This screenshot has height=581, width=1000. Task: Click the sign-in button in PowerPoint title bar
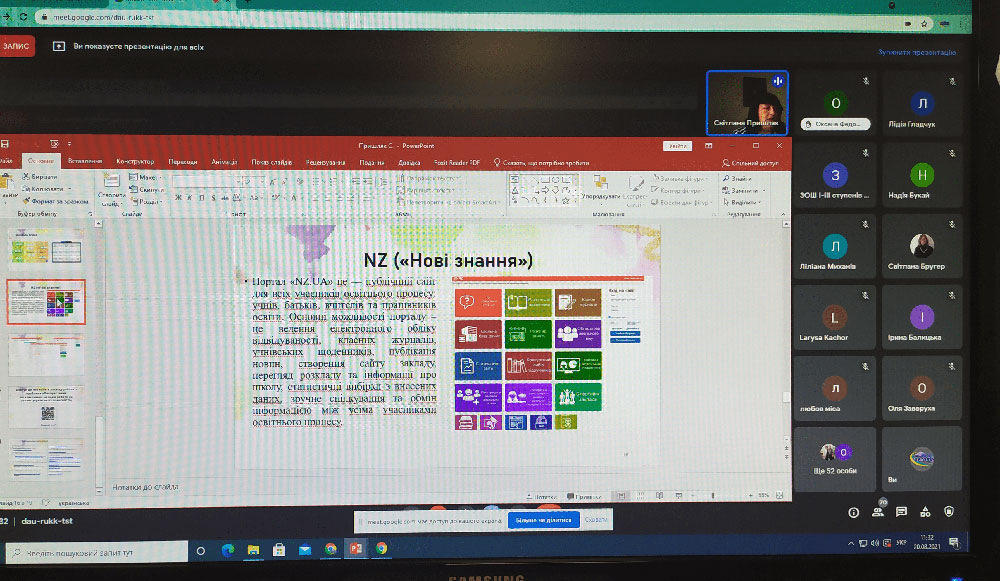click(677, 146)
